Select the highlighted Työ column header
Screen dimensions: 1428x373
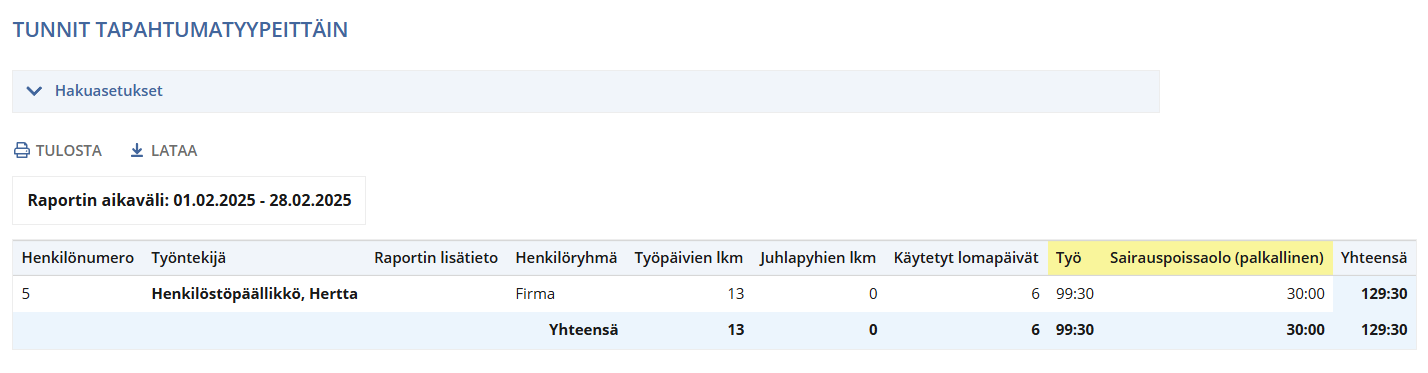(1068, 258)
